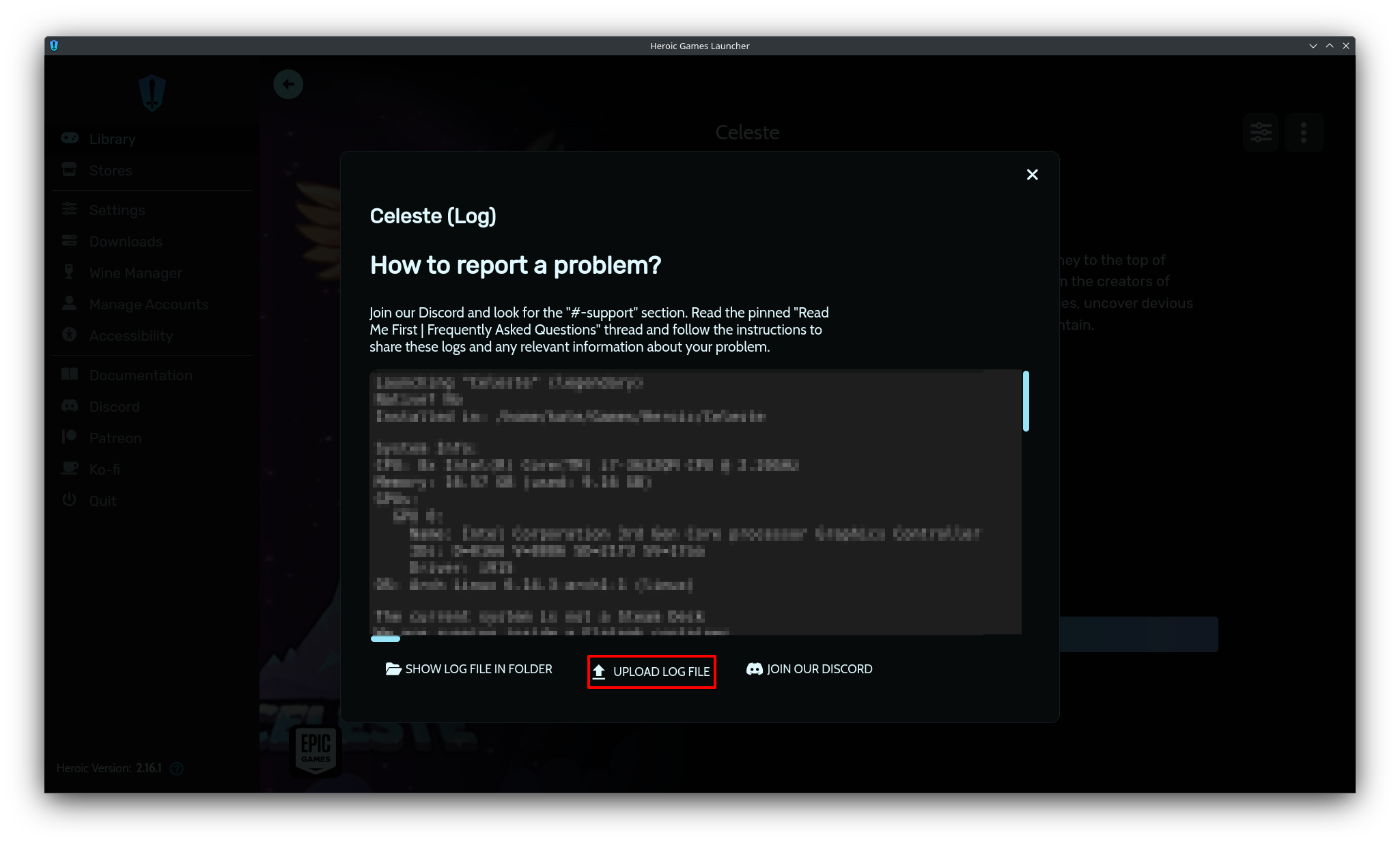
Task: Click the back arrow button
Action: [x=288, y=85]
